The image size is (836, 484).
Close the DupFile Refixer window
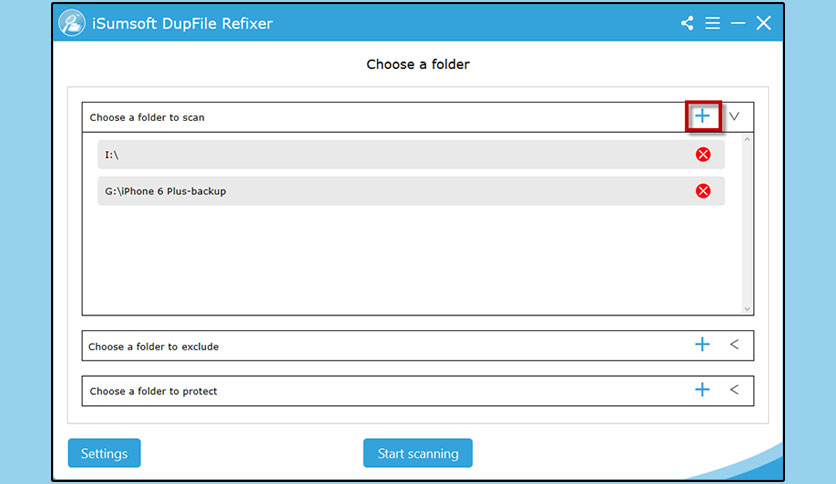tap(763, 23)
